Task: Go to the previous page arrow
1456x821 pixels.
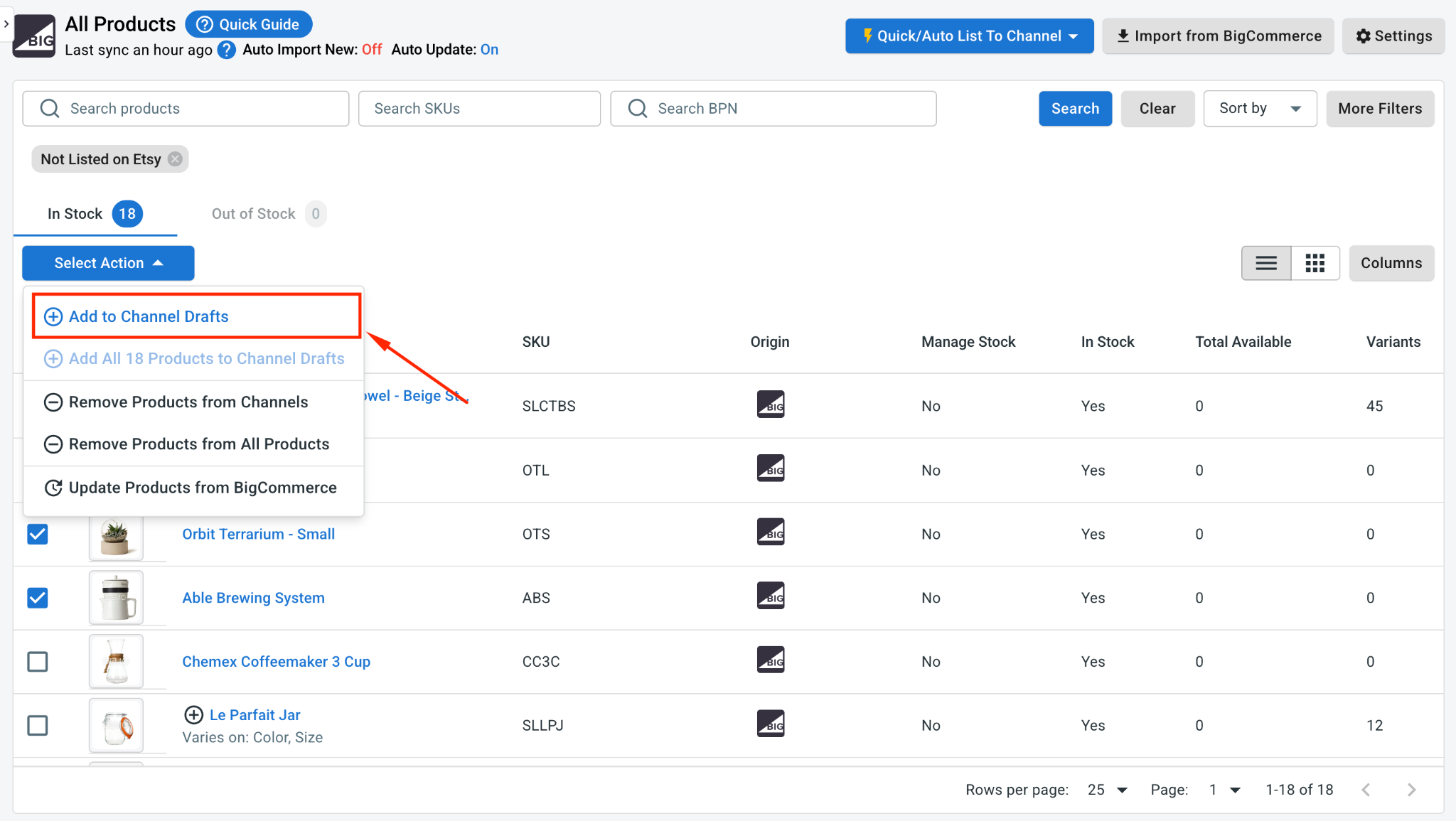Action: [x=1366, y=790]
